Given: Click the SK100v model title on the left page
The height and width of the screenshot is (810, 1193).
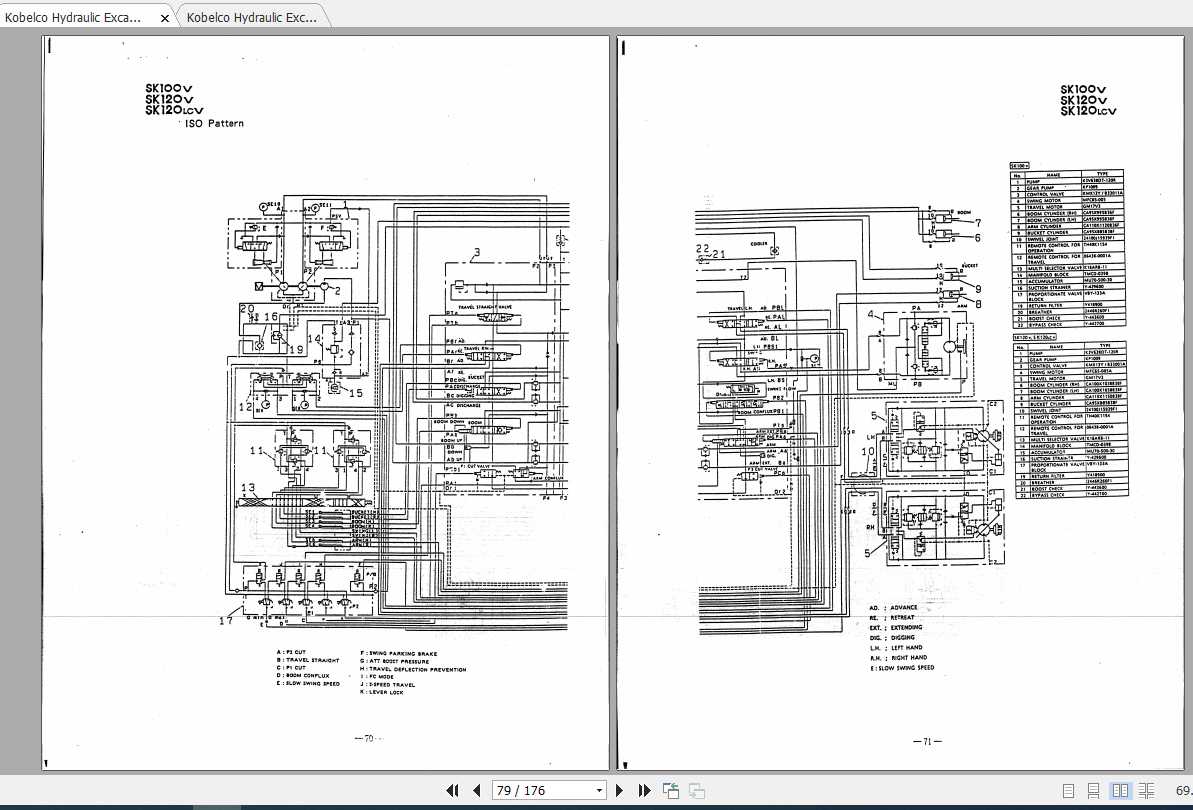Looking at the screenshot, I should click(169, 88).
